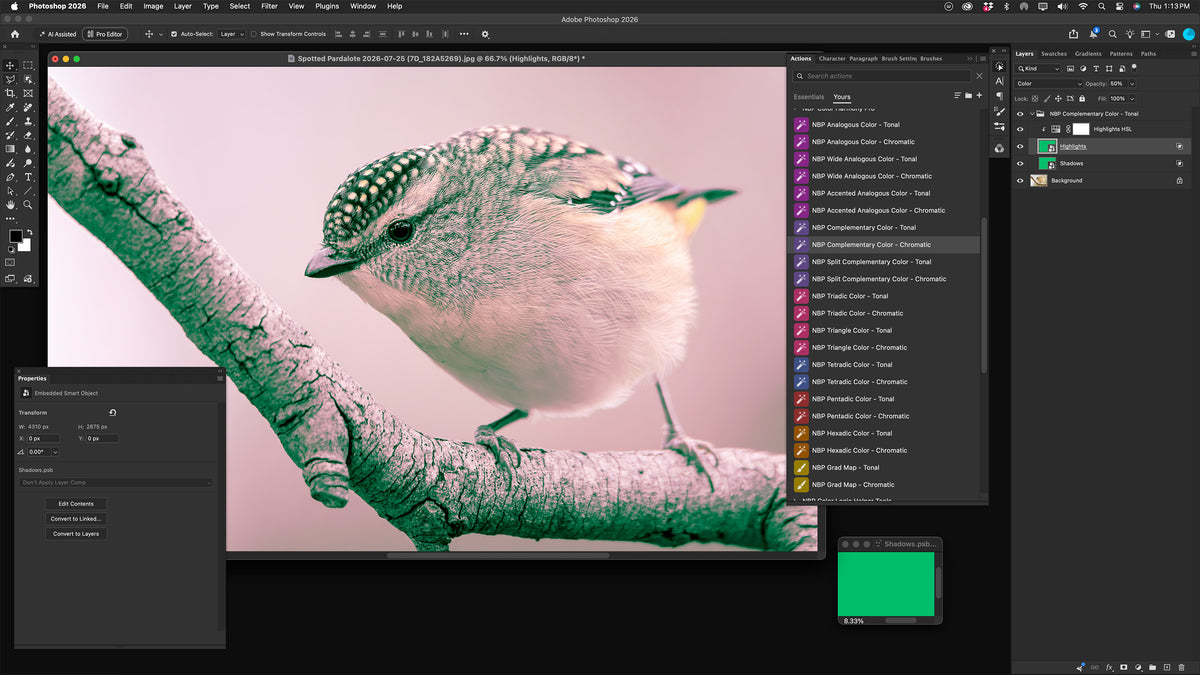1200x675 pixels.
Task: Open Auto-Select Layer dropdown
Action: click(231, 34)
